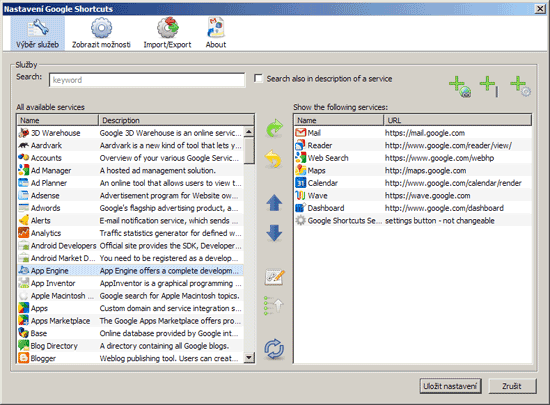Click the URL column header

click(x=458, y=120)
